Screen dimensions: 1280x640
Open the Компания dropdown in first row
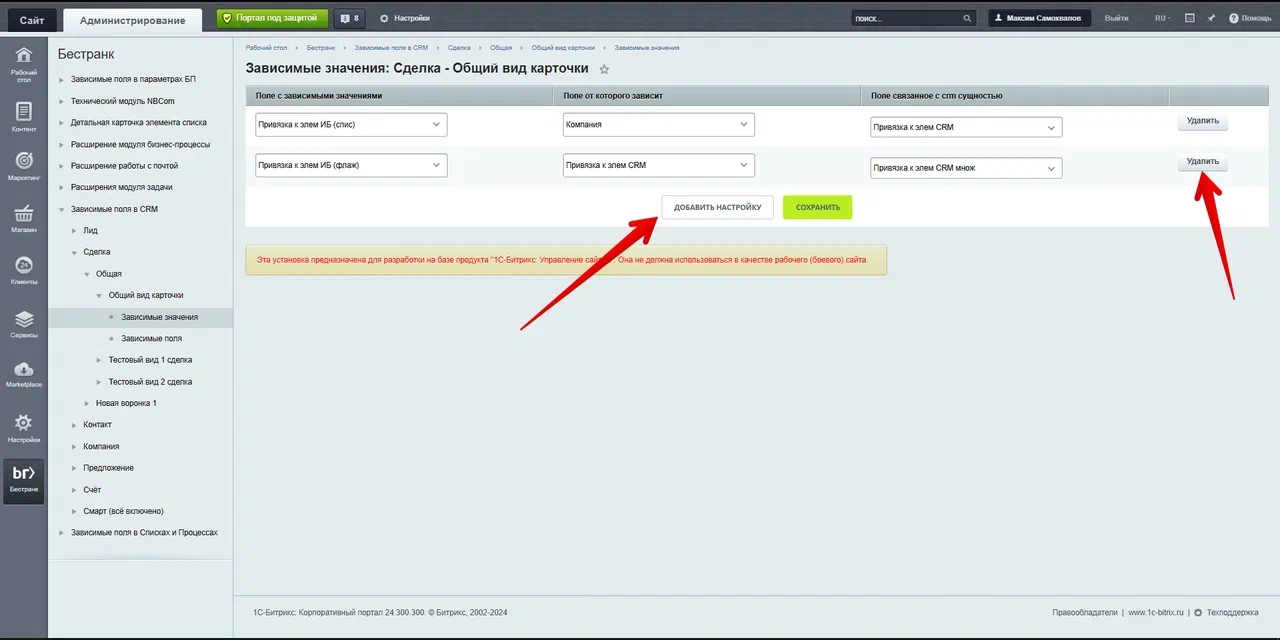click(x=658, y=125)
